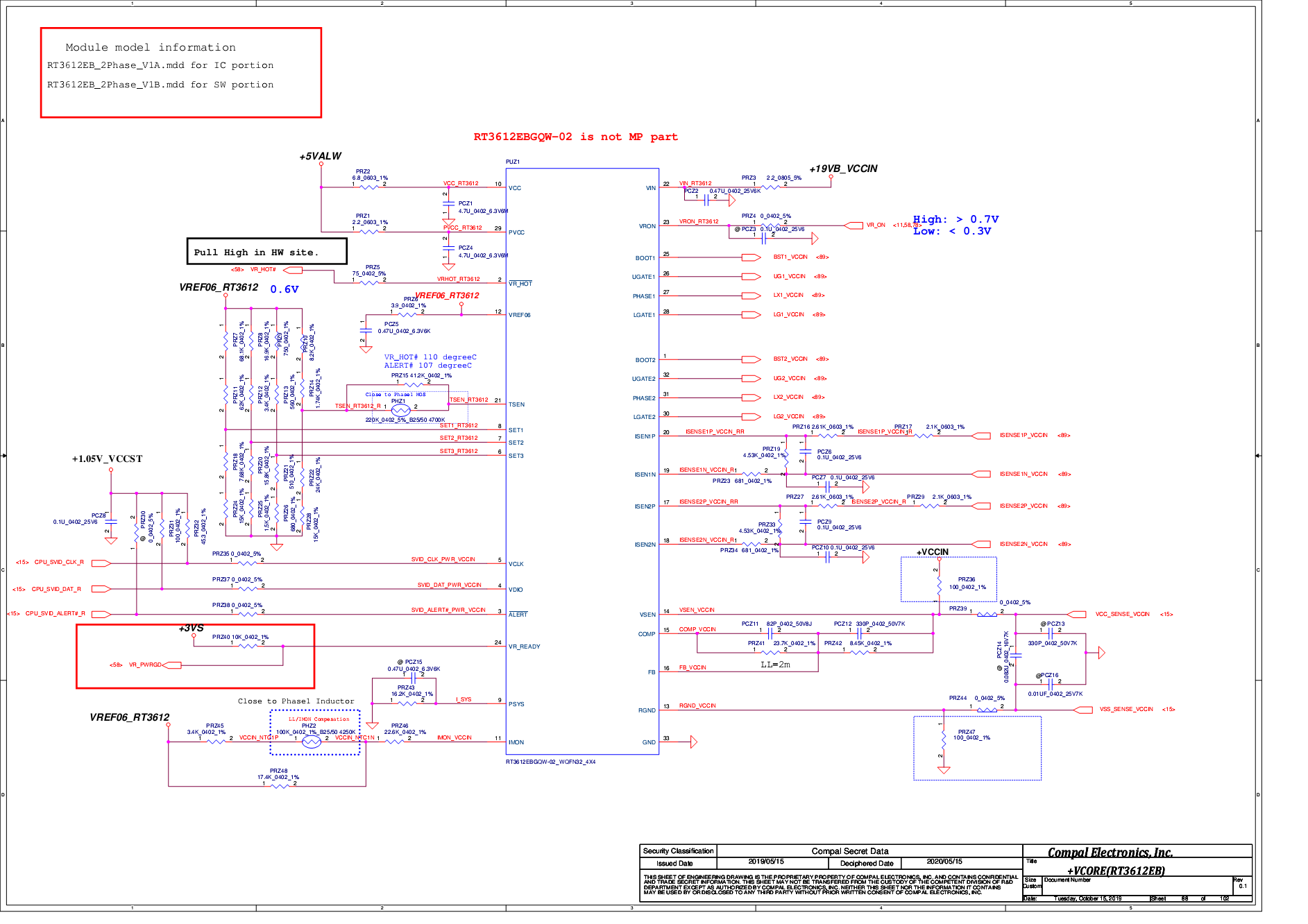
Task: Click the +VCCIN power label
Action: point(932,552)
